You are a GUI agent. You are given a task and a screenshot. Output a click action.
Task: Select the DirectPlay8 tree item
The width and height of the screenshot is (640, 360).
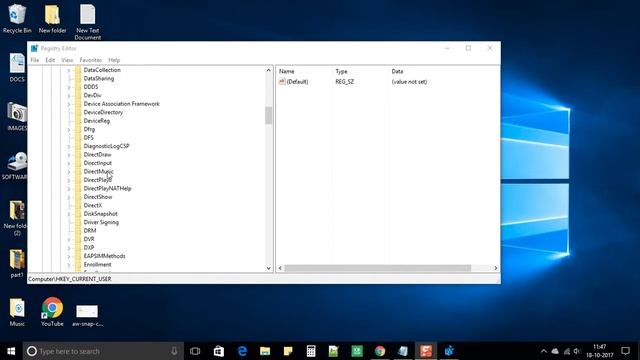point(98,180)
